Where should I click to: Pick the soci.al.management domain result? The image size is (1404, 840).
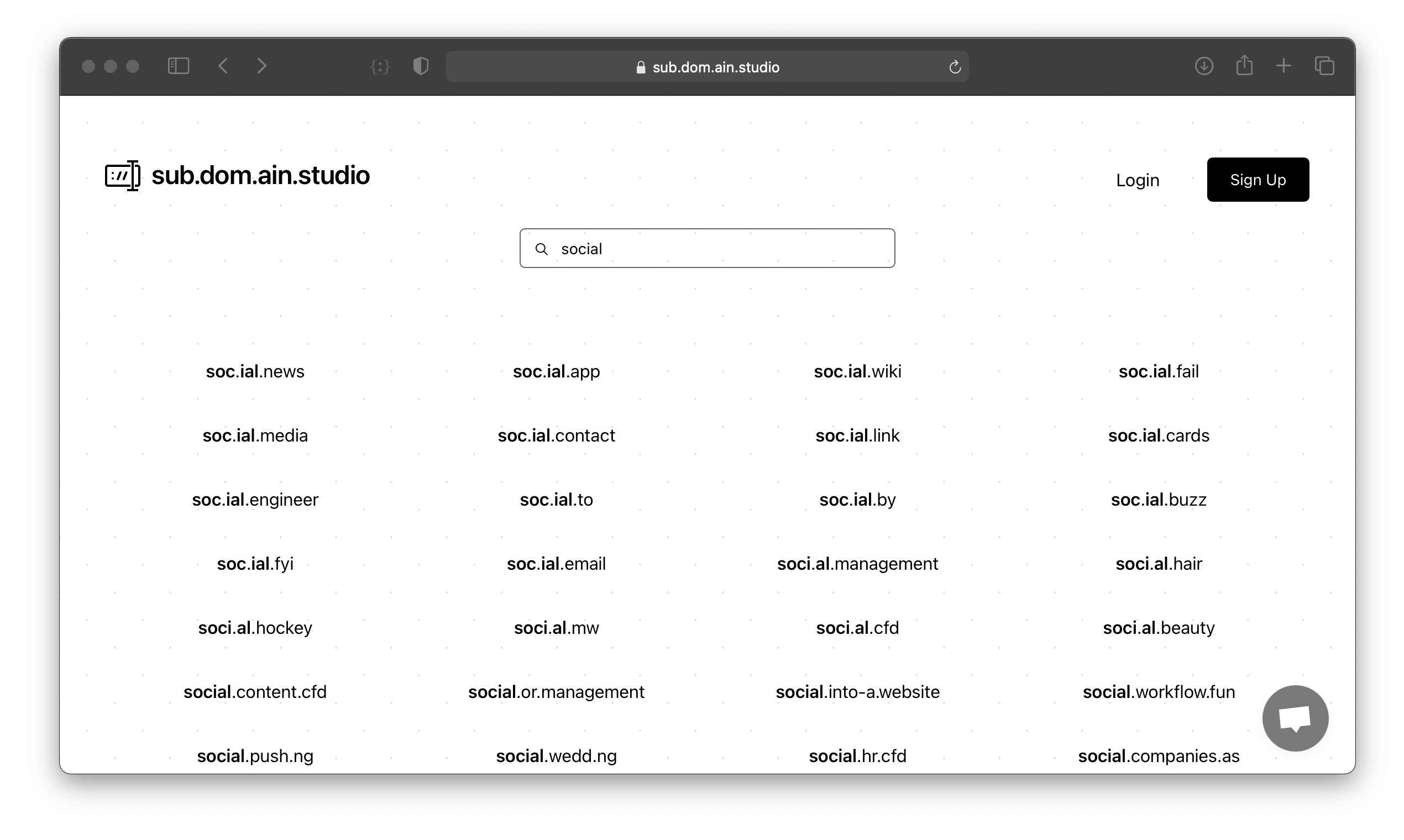click(857, 564)
